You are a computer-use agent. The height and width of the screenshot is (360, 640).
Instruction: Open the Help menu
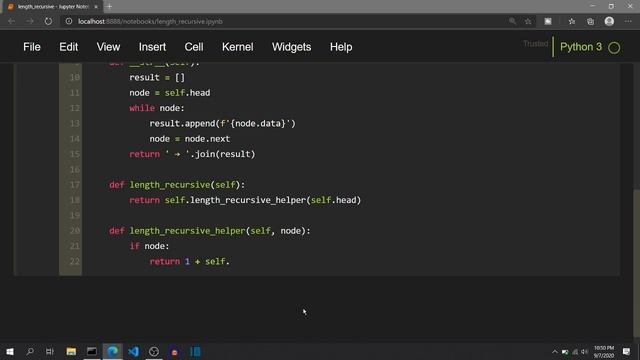coord(341,47)
